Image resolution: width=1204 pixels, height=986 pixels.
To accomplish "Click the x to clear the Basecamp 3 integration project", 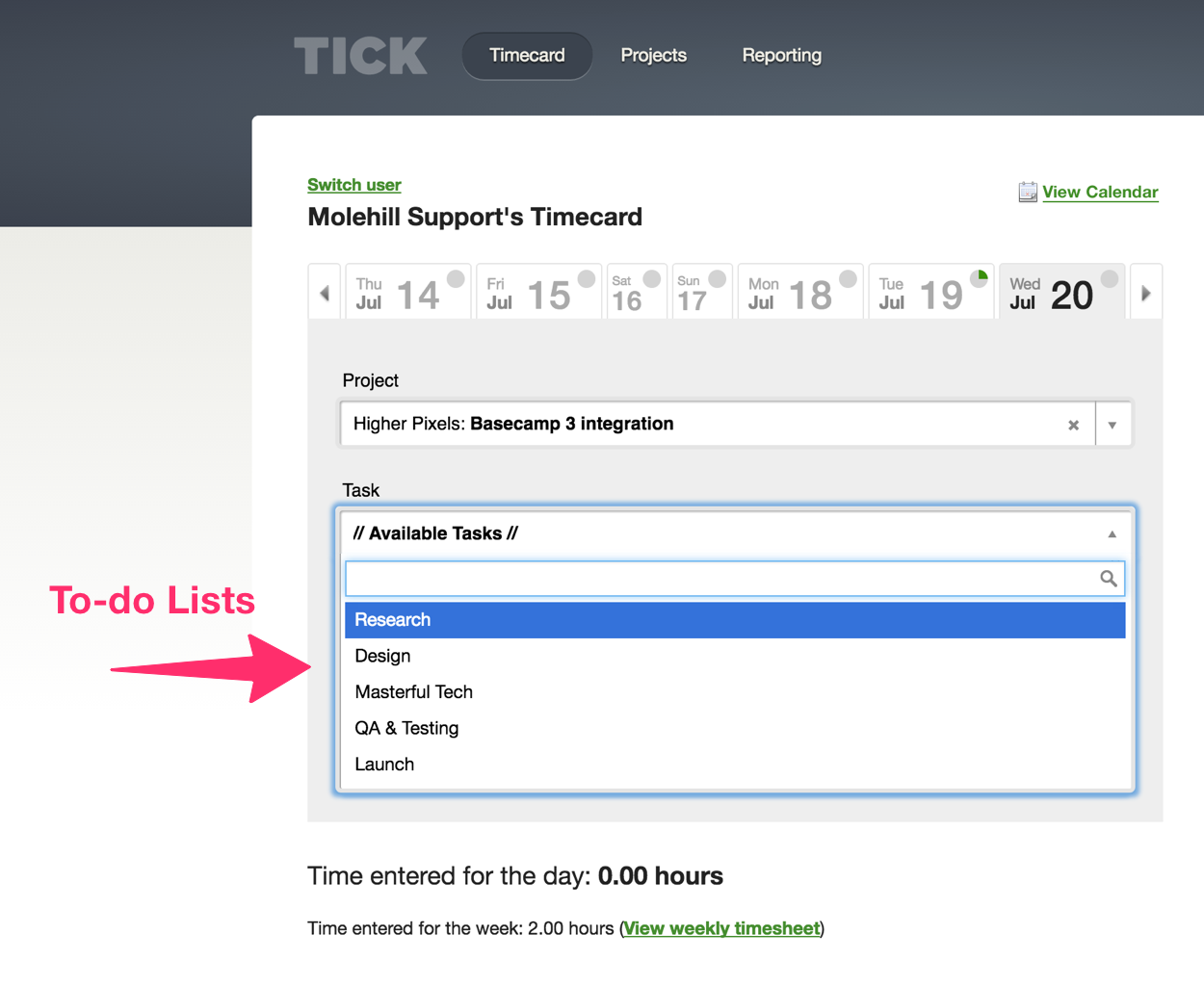I will [x=1073, y=424].
